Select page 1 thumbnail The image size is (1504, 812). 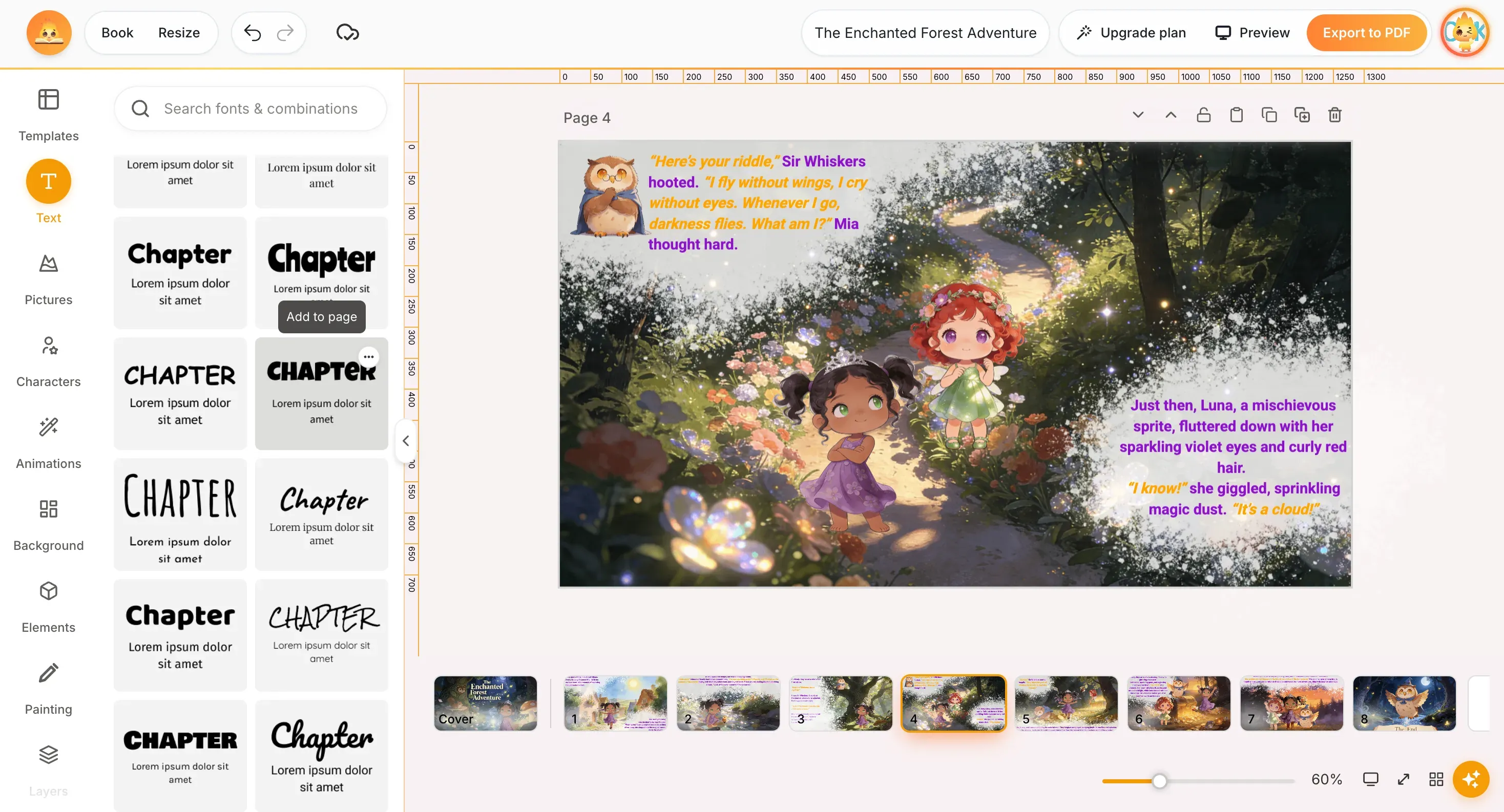(x=615, y=703)
